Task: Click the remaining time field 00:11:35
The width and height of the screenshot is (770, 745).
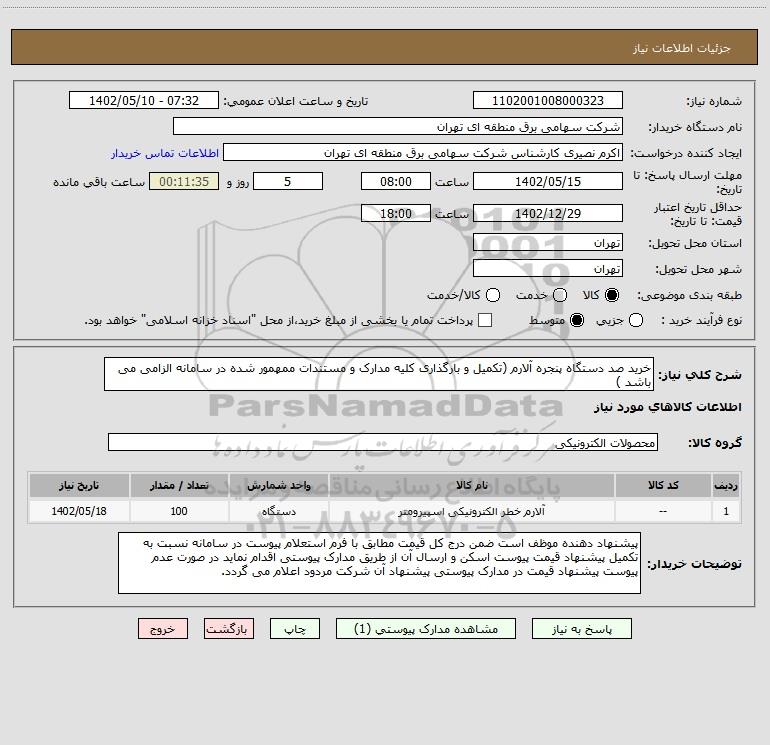Action: coord(184,181)
